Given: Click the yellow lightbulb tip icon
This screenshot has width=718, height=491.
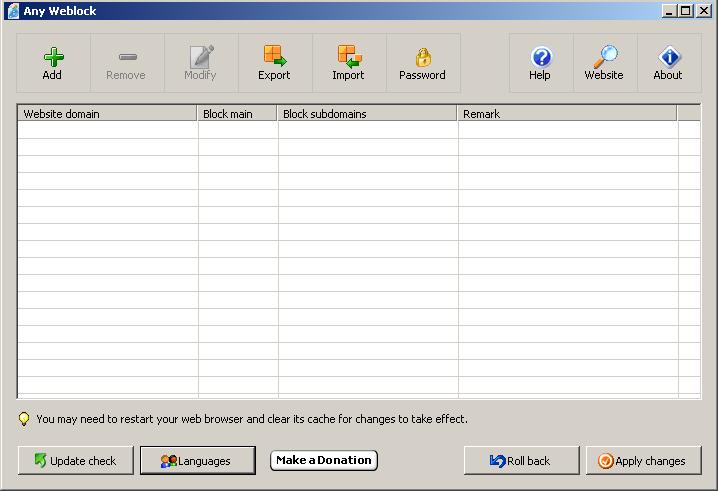Looking at the screenshot, I should pos(24,419).
